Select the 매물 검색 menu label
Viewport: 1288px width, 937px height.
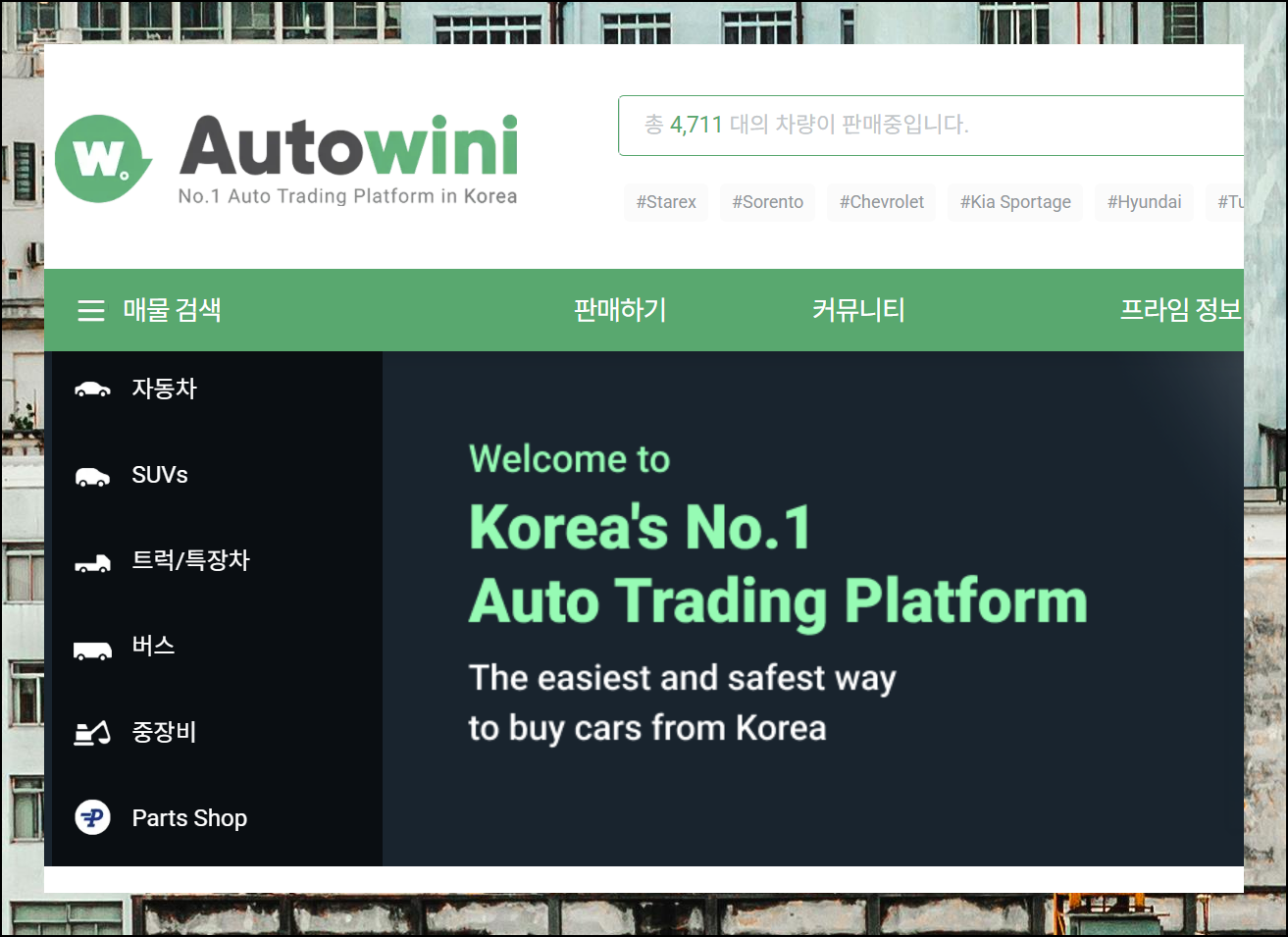(x=172, y=310)
